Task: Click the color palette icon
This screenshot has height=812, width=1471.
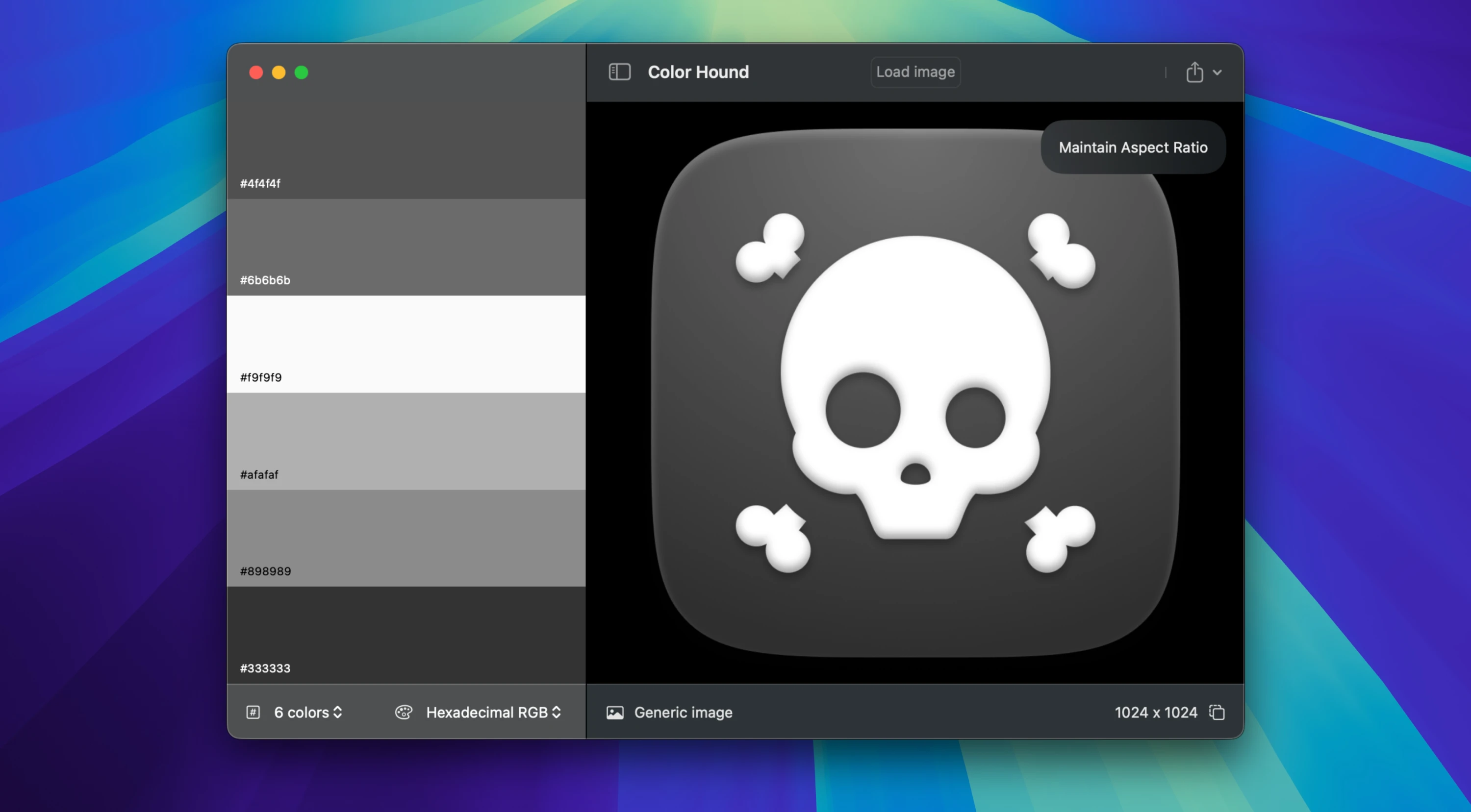Action: [x=403, y=712]
